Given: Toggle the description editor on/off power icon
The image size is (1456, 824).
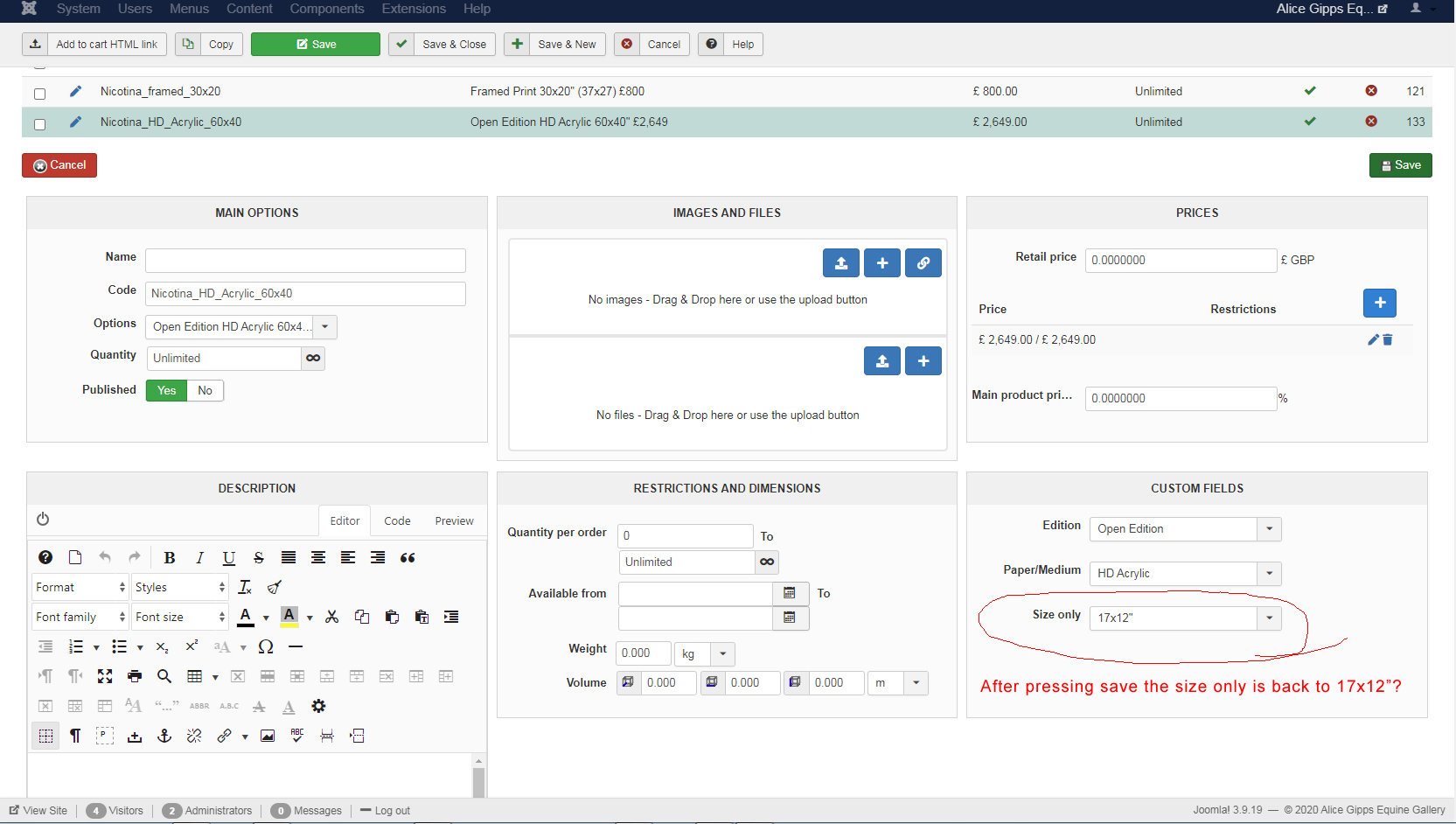Looking at the screenshot, I should pyautogui.click(x=43, y=519).
